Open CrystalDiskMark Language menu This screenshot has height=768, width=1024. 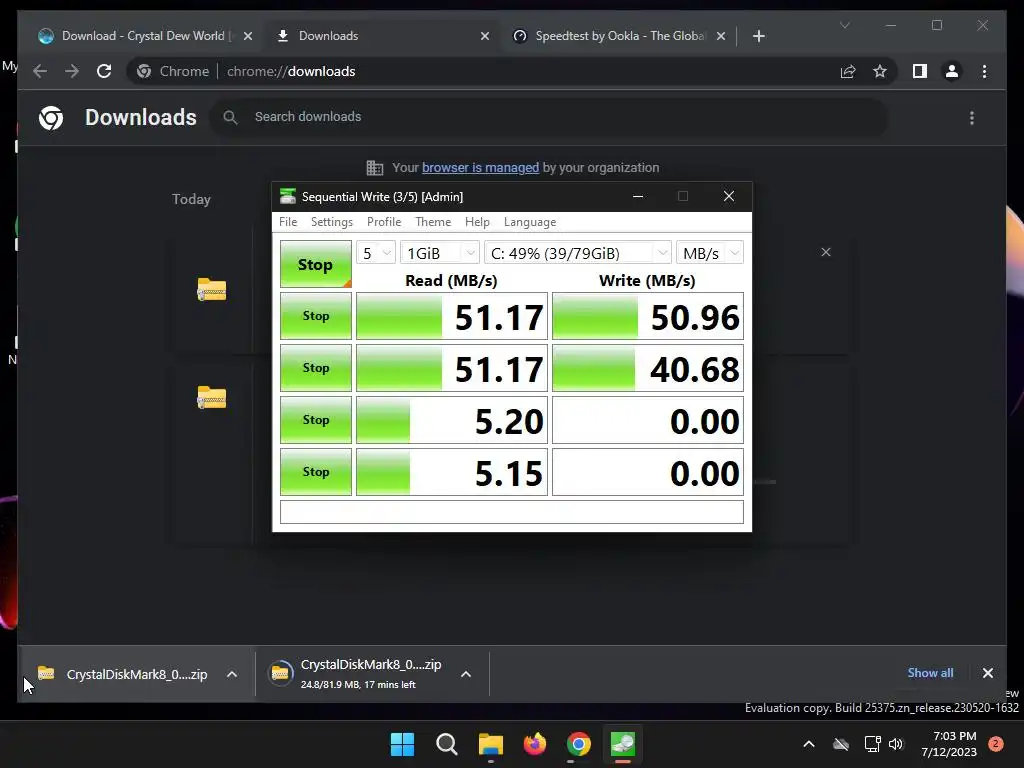pos(530,222)
